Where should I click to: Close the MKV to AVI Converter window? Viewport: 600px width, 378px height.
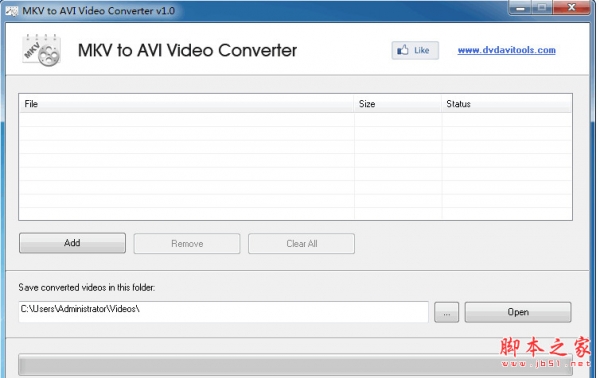coord(571,7)
